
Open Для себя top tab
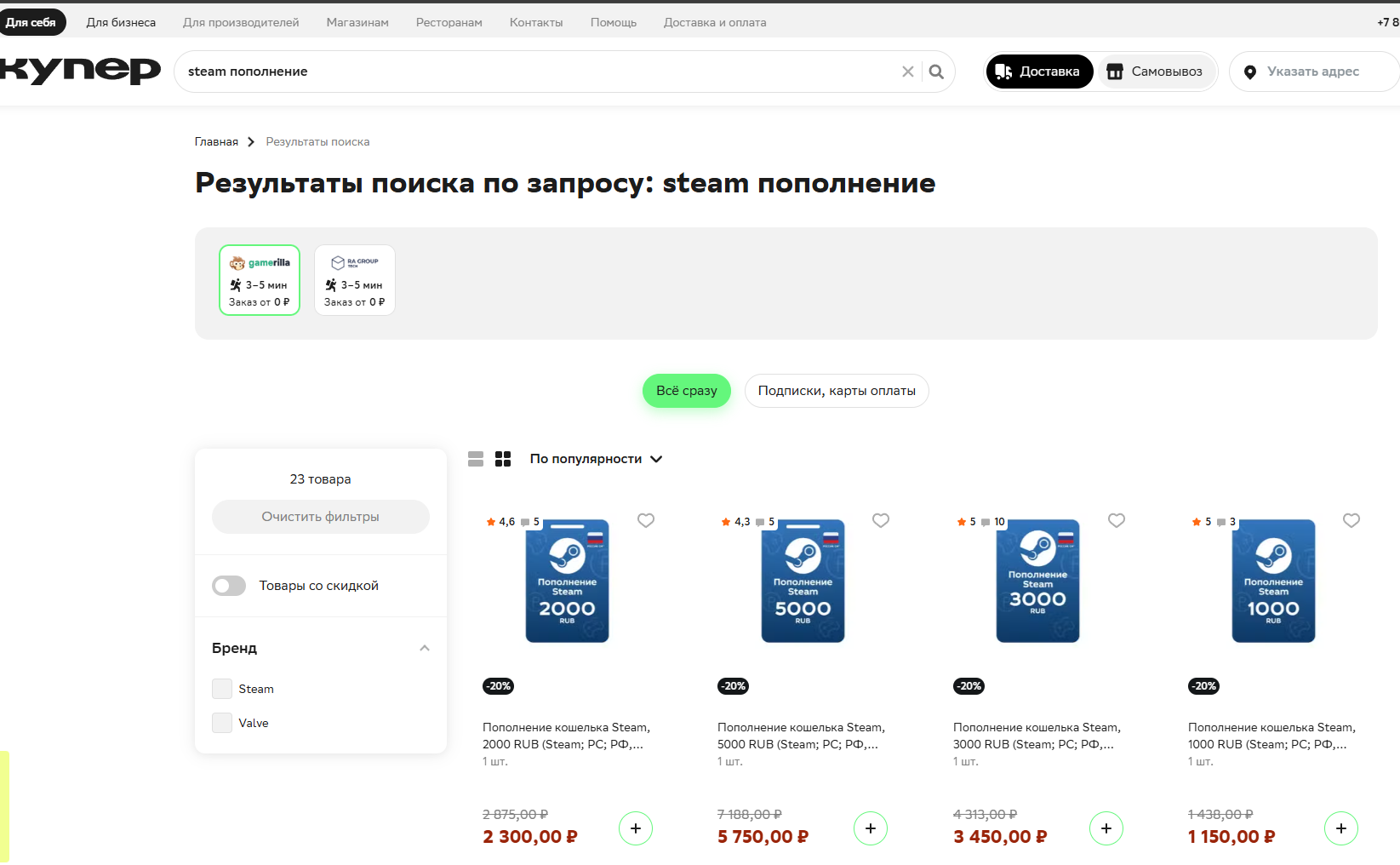point(31,23)
